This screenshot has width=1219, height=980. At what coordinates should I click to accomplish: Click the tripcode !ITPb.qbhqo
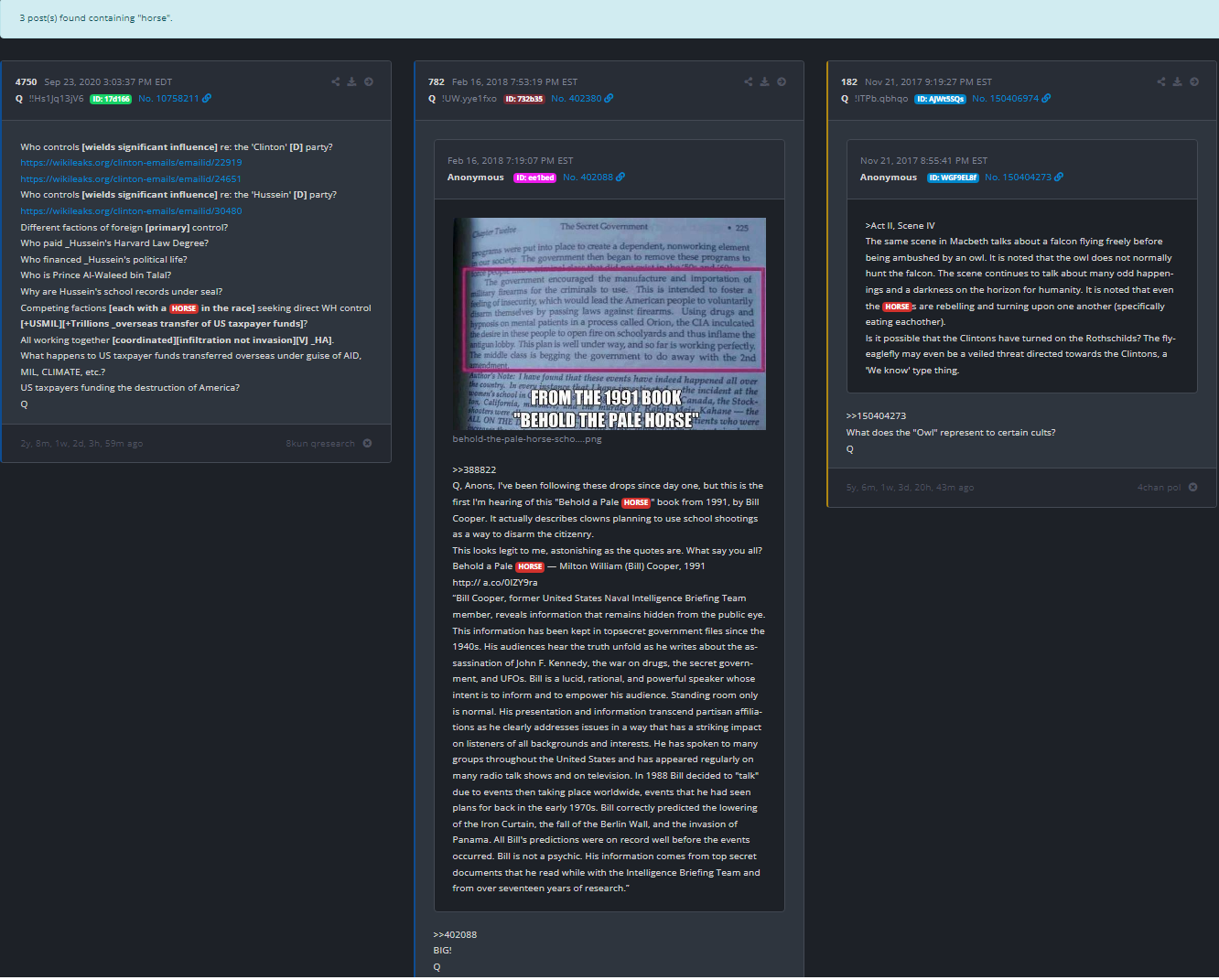pyautogui.click(x=881, y=99)
